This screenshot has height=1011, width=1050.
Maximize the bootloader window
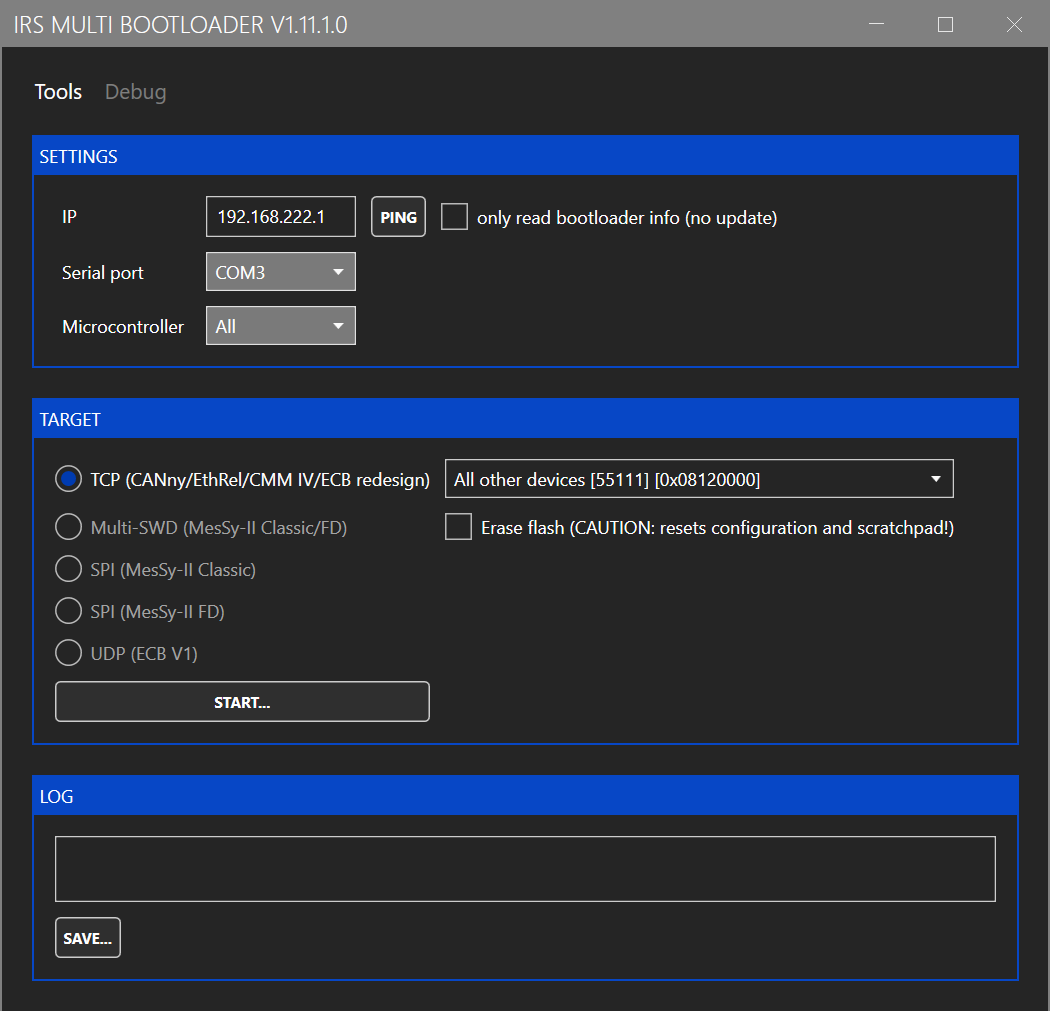click(945, 24)
